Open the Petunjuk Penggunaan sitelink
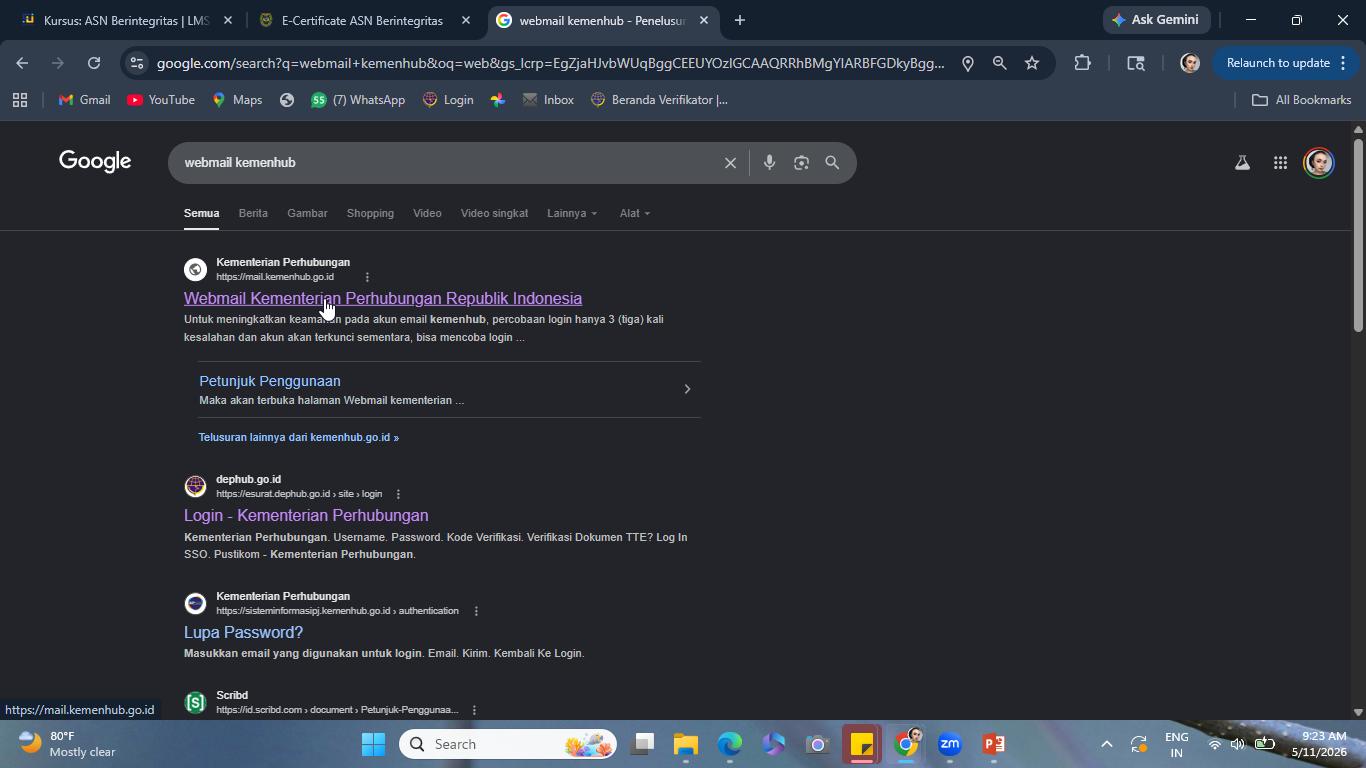The width and height of the screenshot is (1366, 768). tap(270, 381)
